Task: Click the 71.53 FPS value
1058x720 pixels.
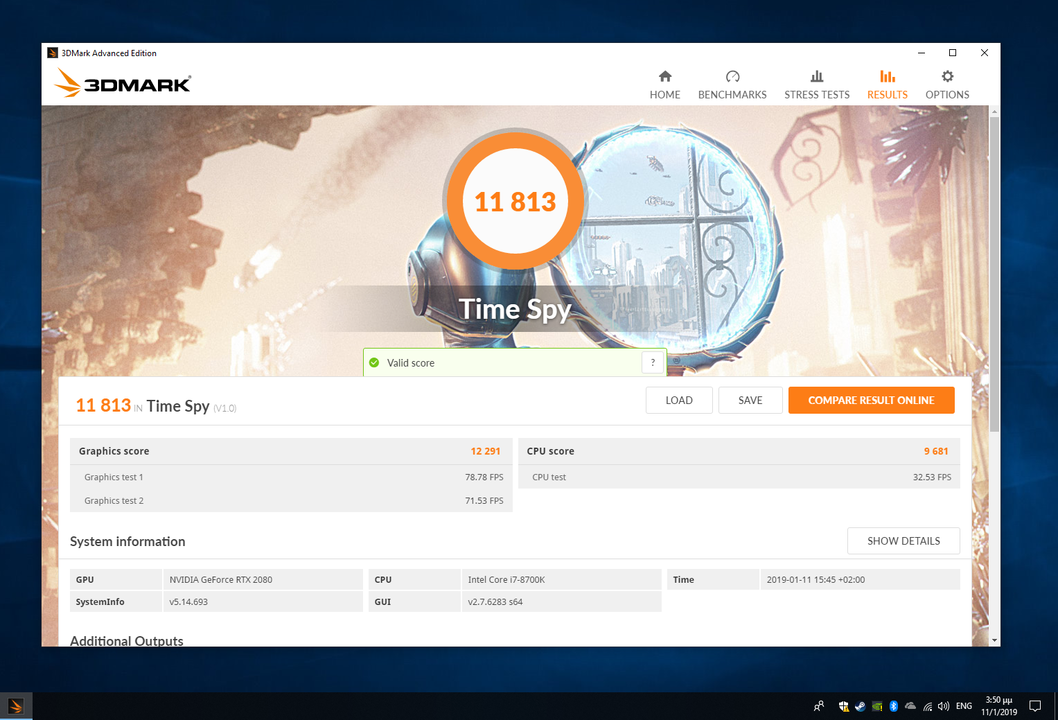Action: (x=484, y=501)
